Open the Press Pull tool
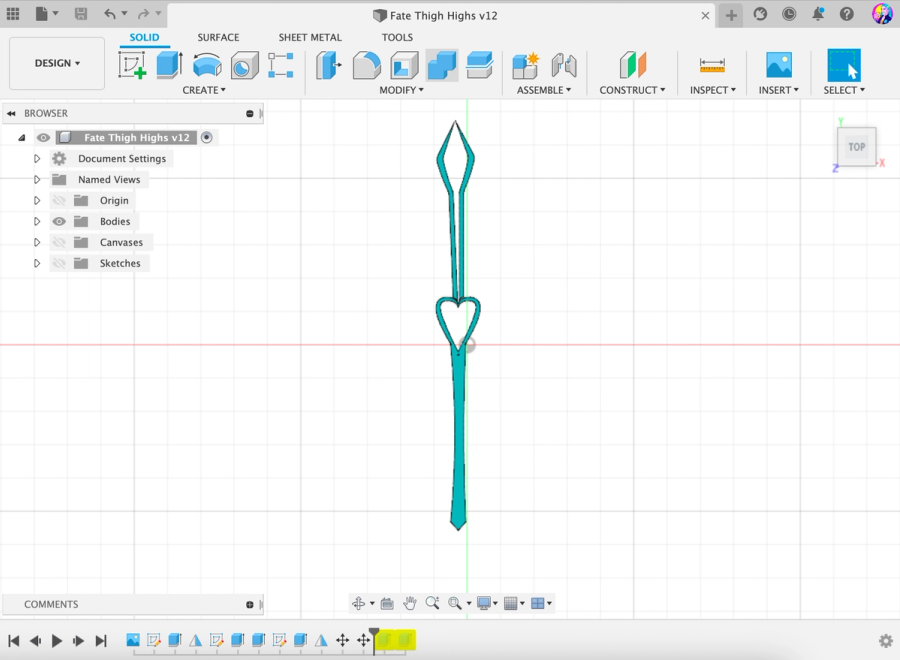This screenshot has height=660, width=900. pos(330,63)
